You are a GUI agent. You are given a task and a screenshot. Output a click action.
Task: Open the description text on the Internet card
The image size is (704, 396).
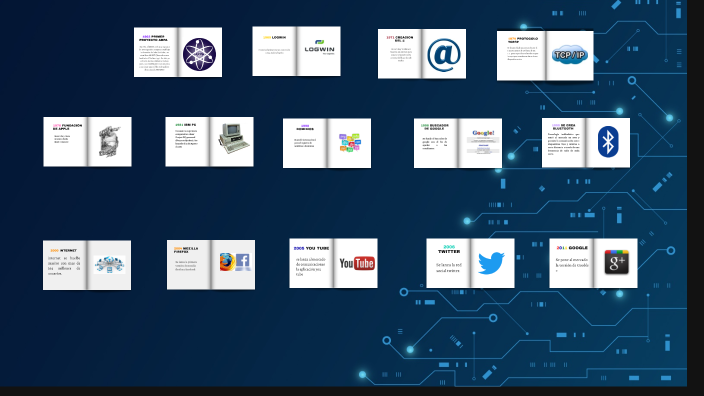pyautogui.click(x=64, y=265)
